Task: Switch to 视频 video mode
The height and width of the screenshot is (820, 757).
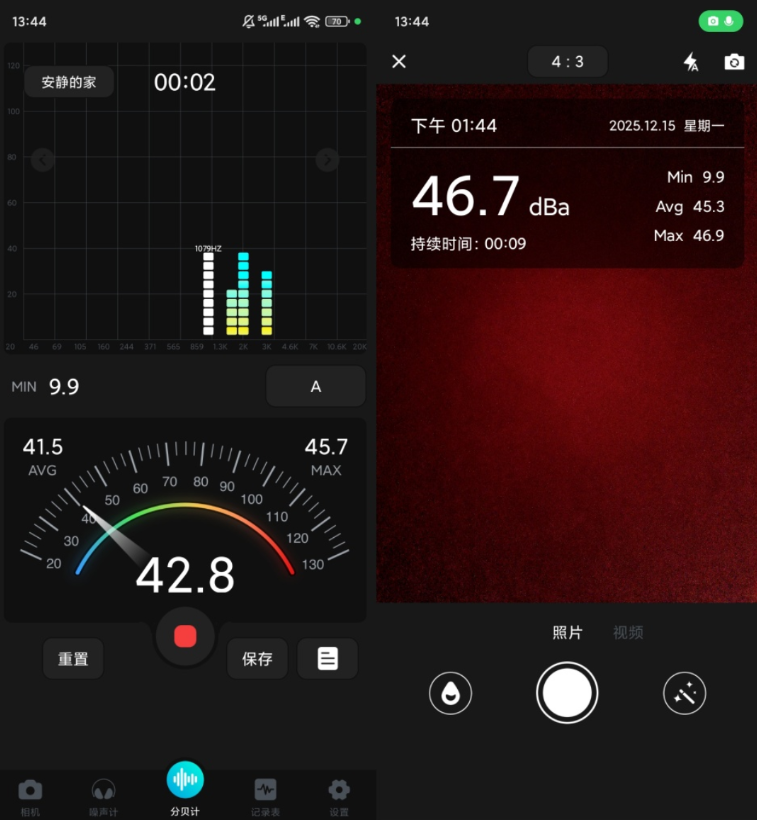Action: coord(628,632)
